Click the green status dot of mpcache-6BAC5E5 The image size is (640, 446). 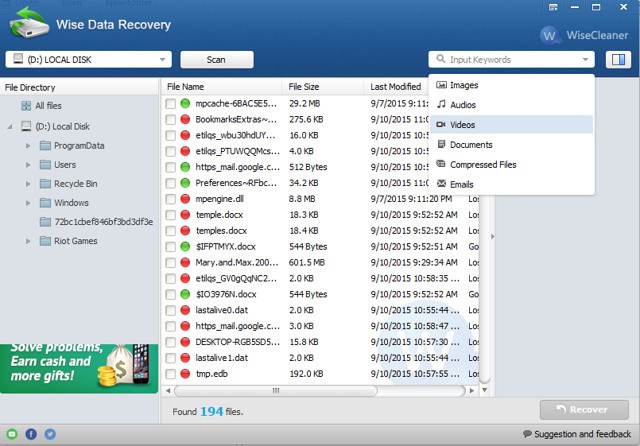point(185,103)
